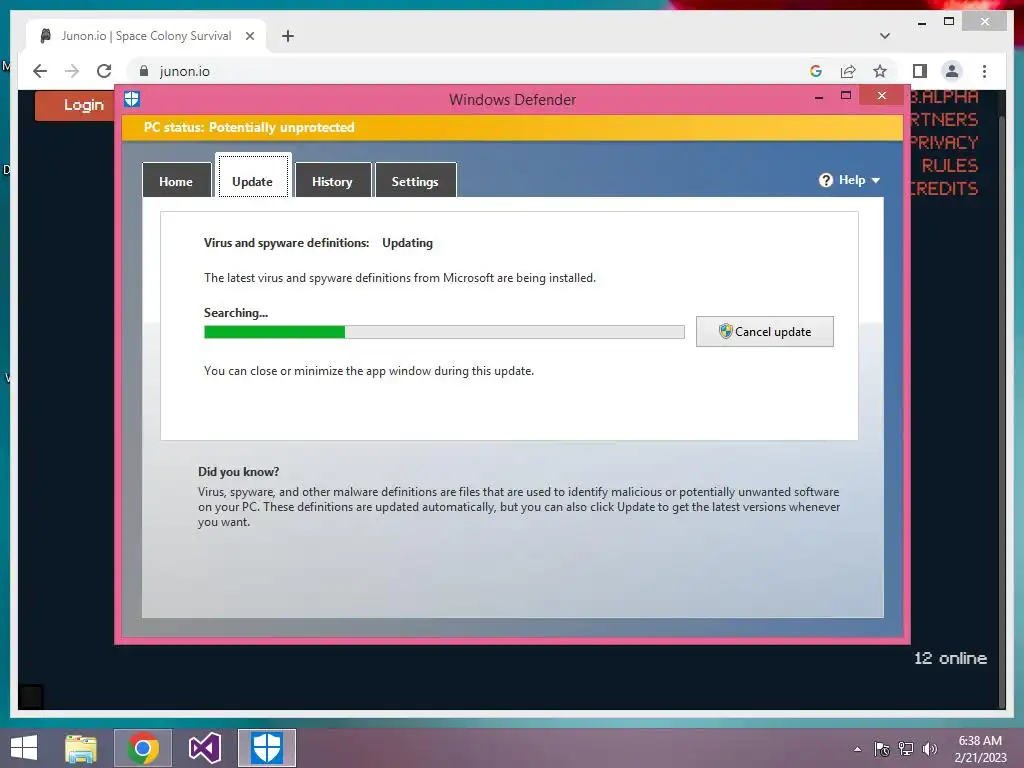1024x768 pixels.
Task: Open the Windows Start button
Action: tap(24, 748)
